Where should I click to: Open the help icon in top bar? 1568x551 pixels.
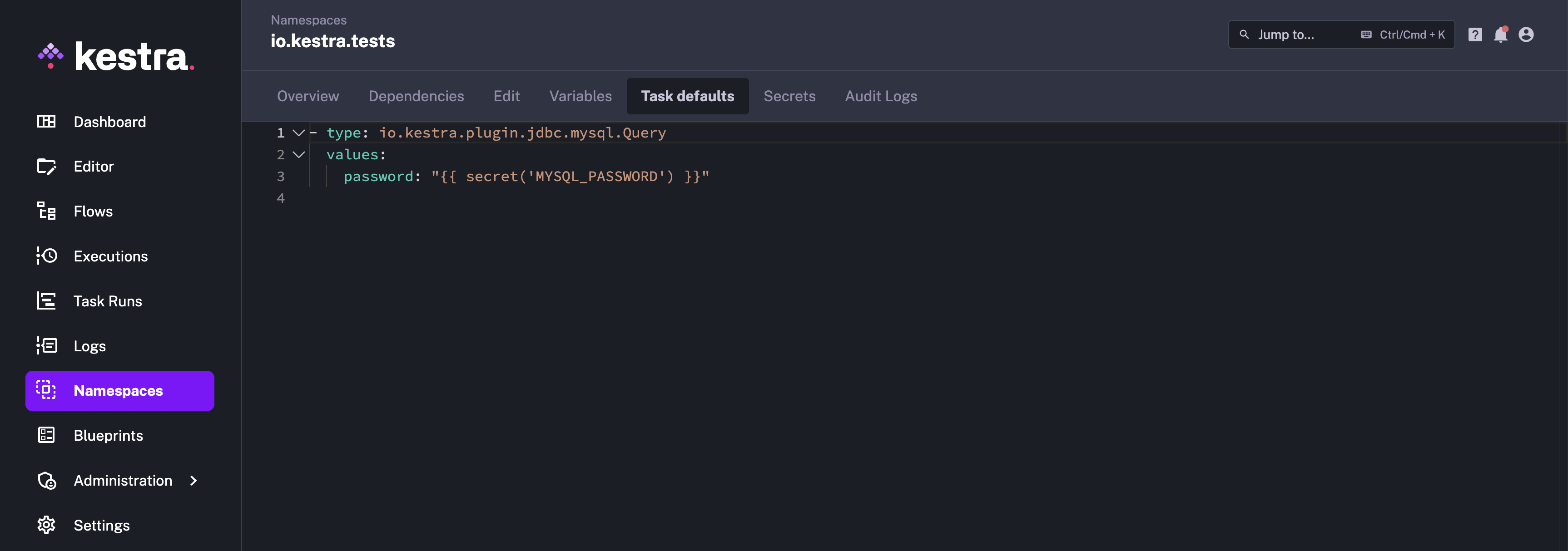1475,34
